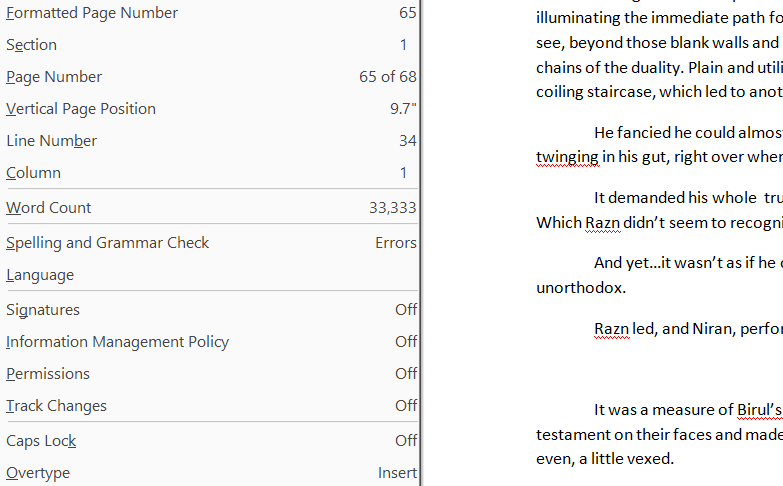This screenshot has height=486, width=783.
Task: Click the misspelled word "twinging"
Action: [x=568, y=157]
